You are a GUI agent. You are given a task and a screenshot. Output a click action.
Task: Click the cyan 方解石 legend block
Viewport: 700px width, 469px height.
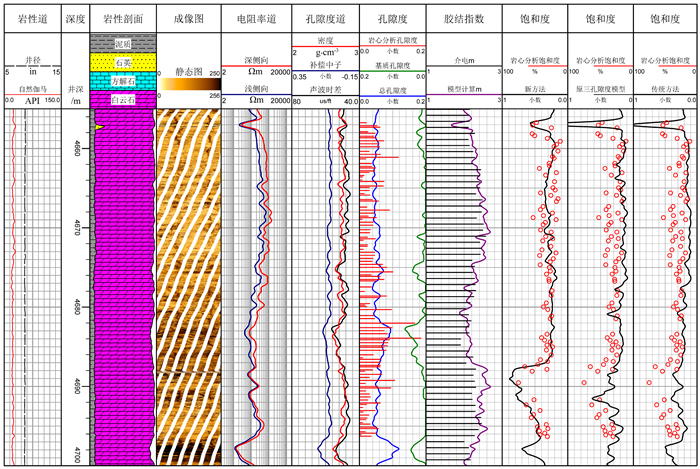(120, 82)
